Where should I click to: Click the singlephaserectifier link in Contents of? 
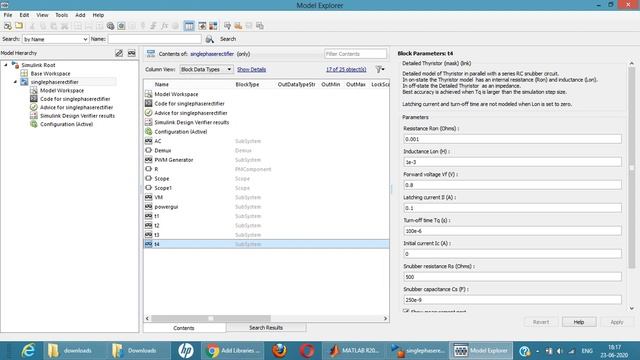[x=212, y=54]
